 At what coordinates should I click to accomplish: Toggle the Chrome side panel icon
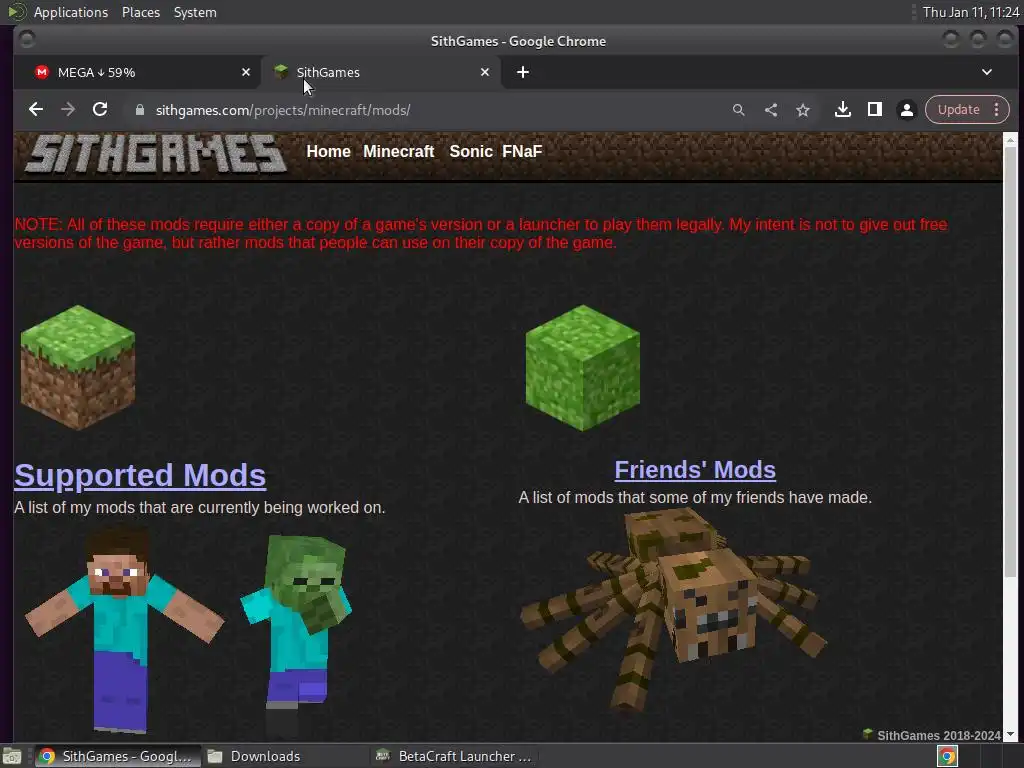click(x=874, y=110)
